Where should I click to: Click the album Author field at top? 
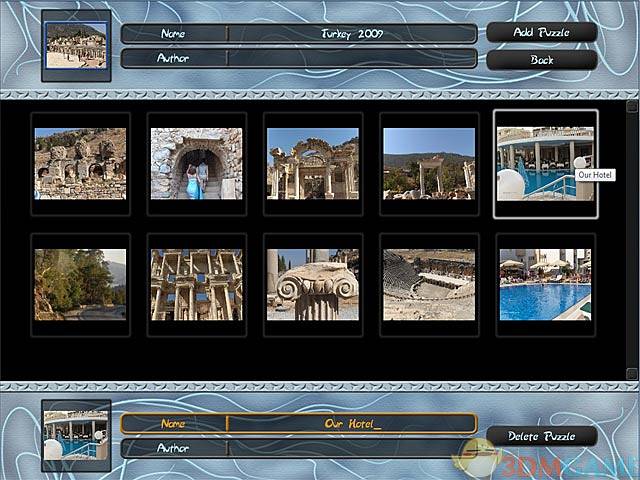point(351,58)
